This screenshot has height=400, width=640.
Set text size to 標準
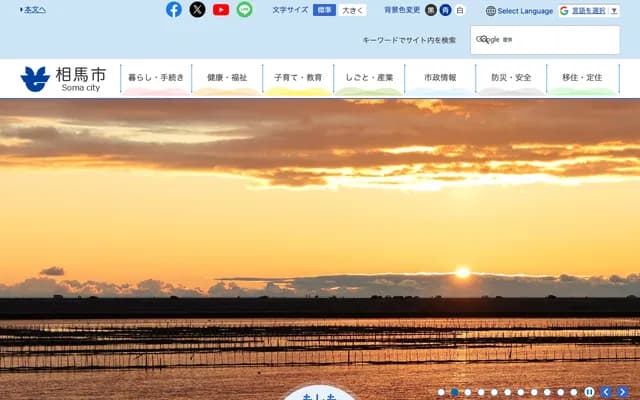point(324,10)
